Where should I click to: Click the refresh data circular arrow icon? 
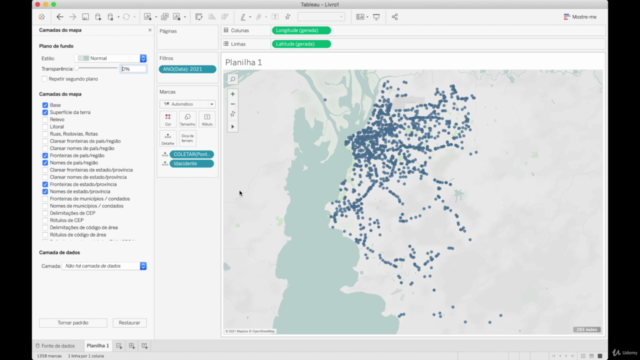(x=126, y=17)
